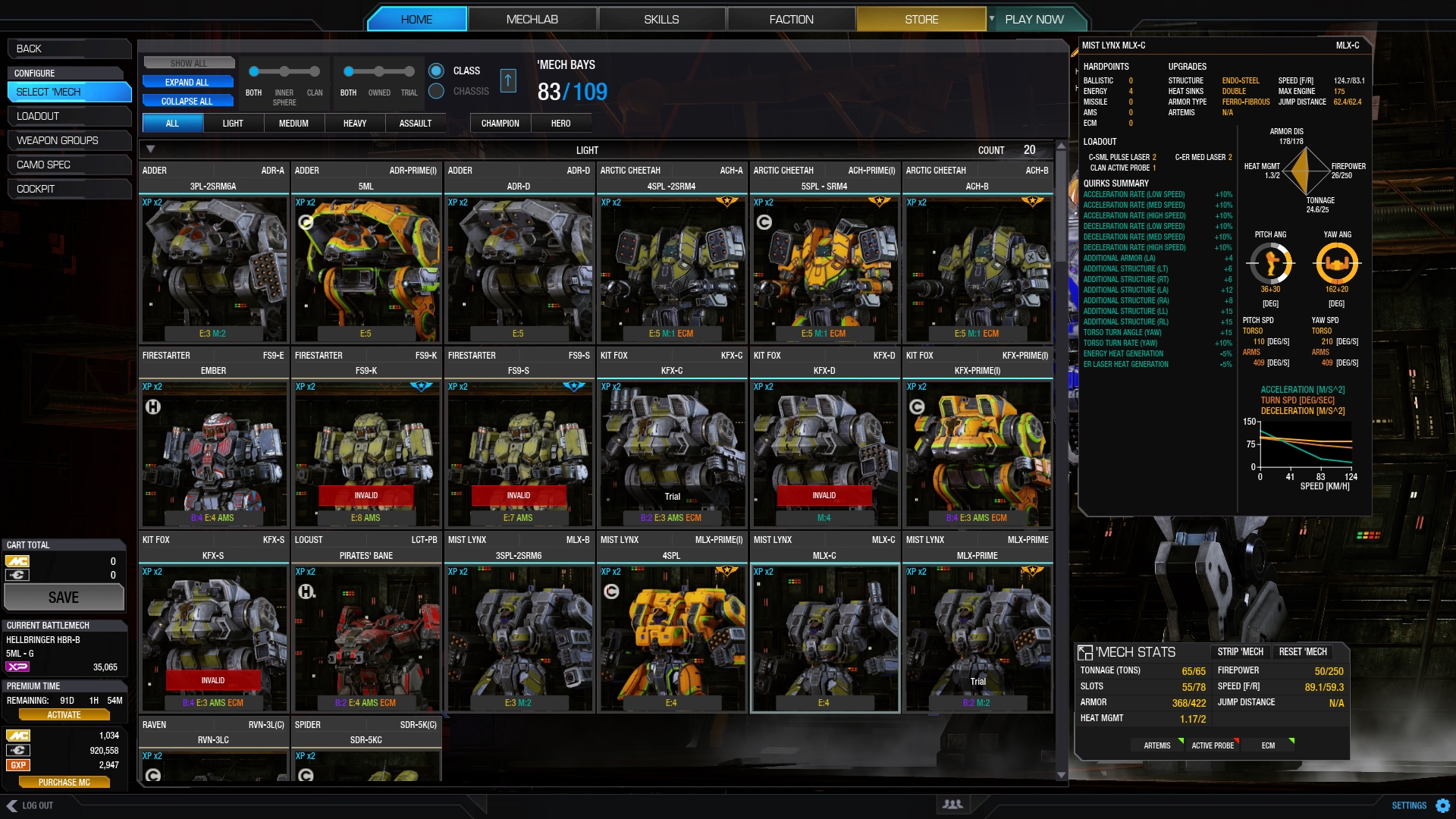Click Expand All groups
1456x819 pixels.
tap(187, 82)
